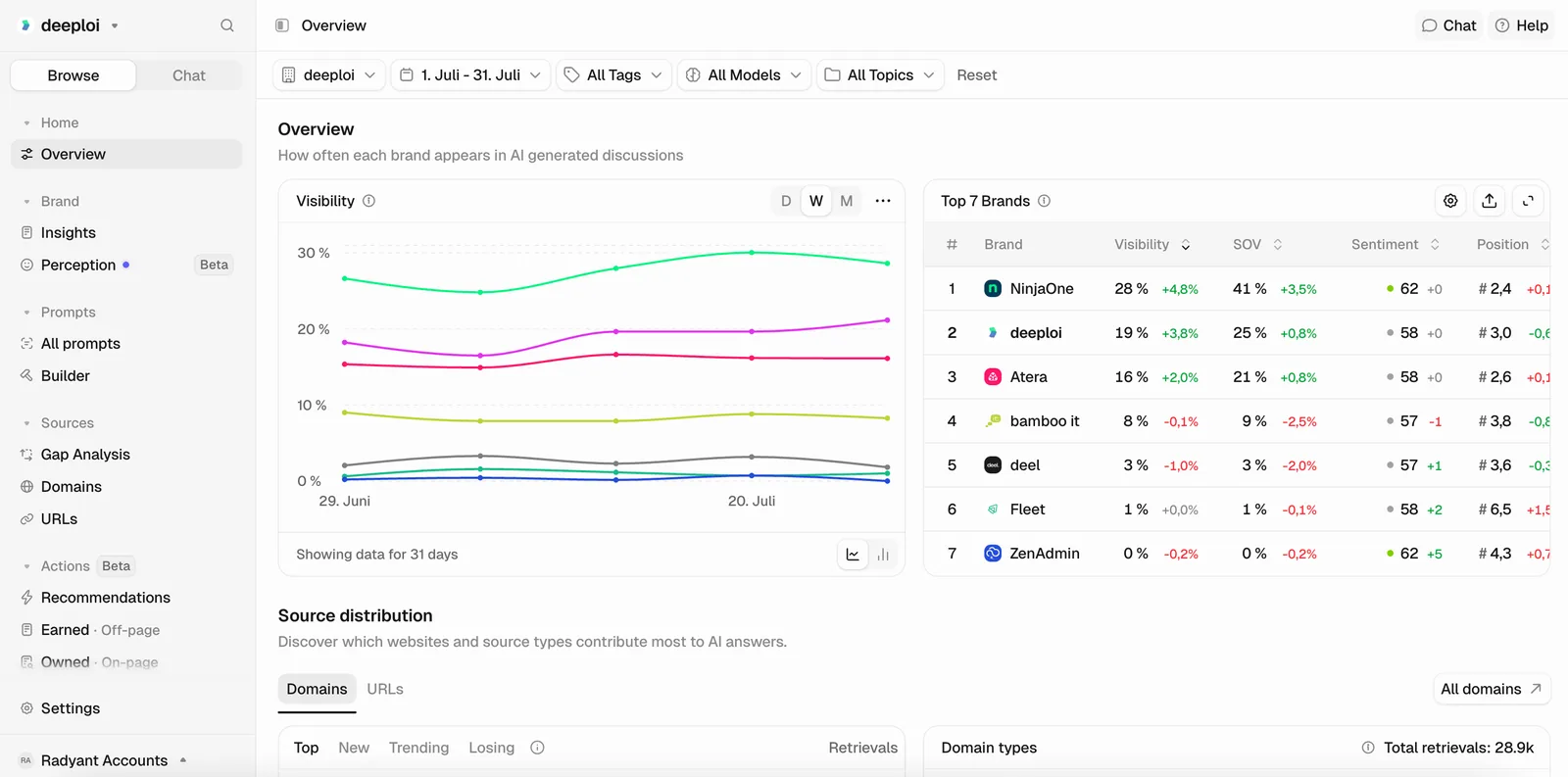
Task: Click the deeploi logo in sidebar
Action: [25, 25]
